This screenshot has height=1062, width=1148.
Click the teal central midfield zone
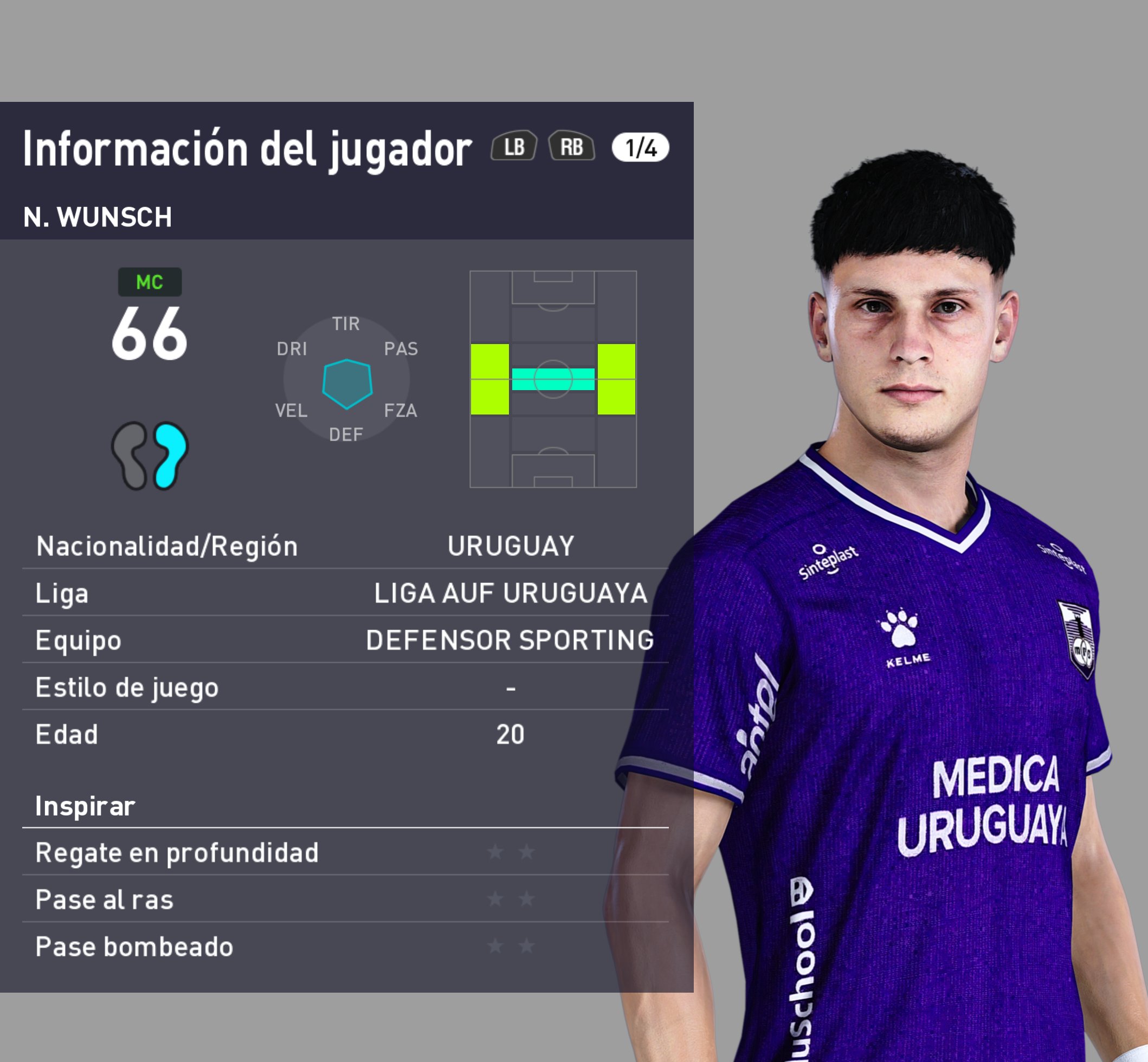coord(553,379)
